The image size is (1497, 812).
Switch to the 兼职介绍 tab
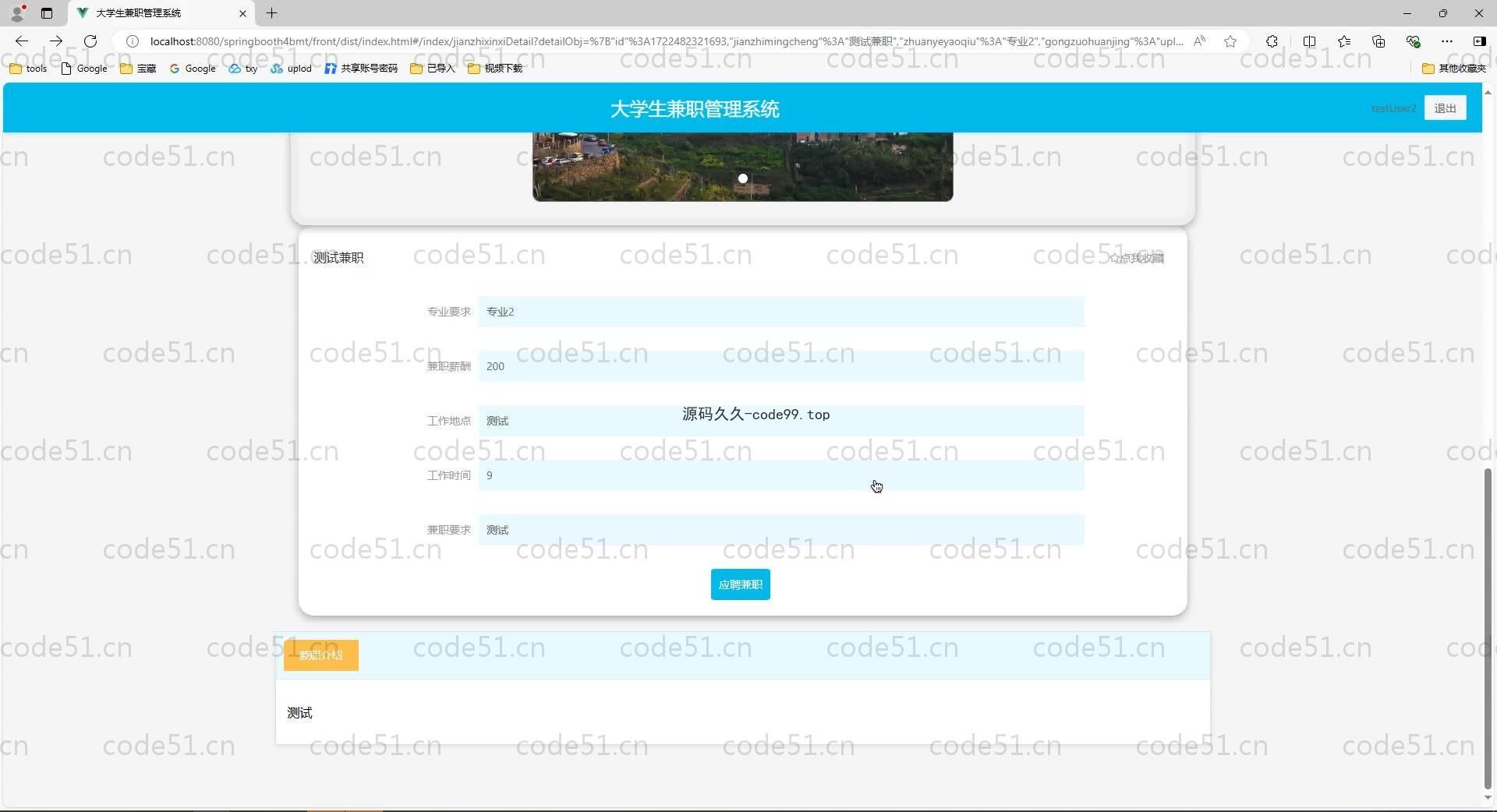click(x=320, y=655)
